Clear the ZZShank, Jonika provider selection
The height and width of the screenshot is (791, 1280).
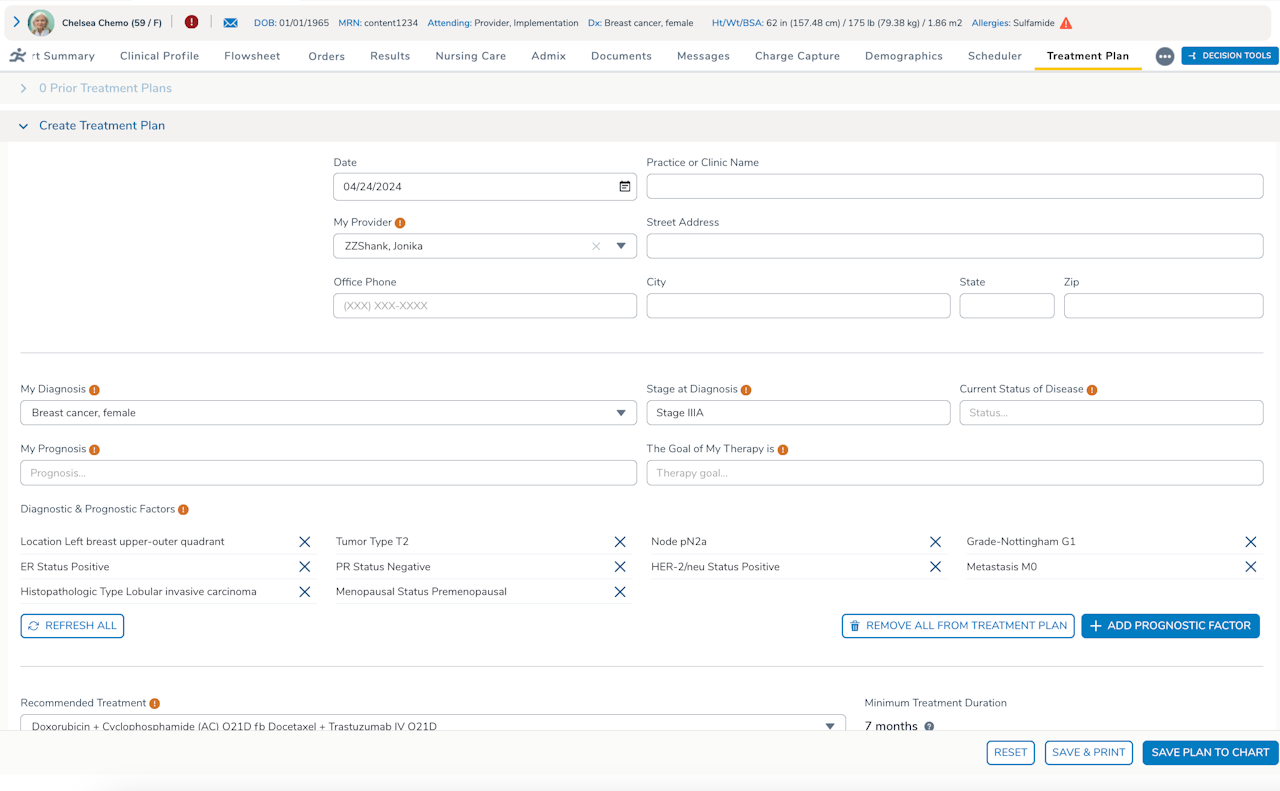[596, 246]
